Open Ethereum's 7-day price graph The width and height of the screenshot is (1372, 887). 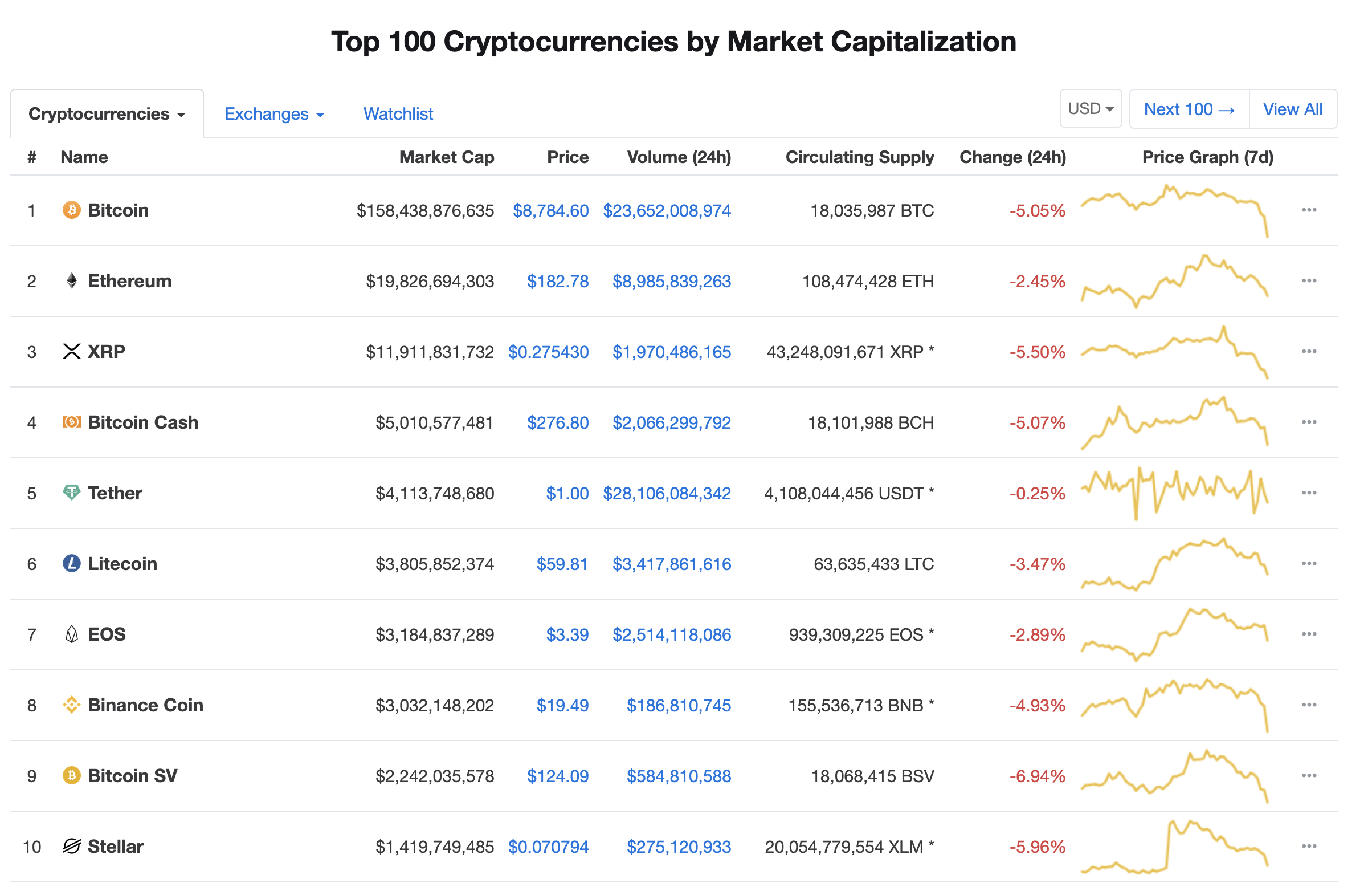[1174, 281]
